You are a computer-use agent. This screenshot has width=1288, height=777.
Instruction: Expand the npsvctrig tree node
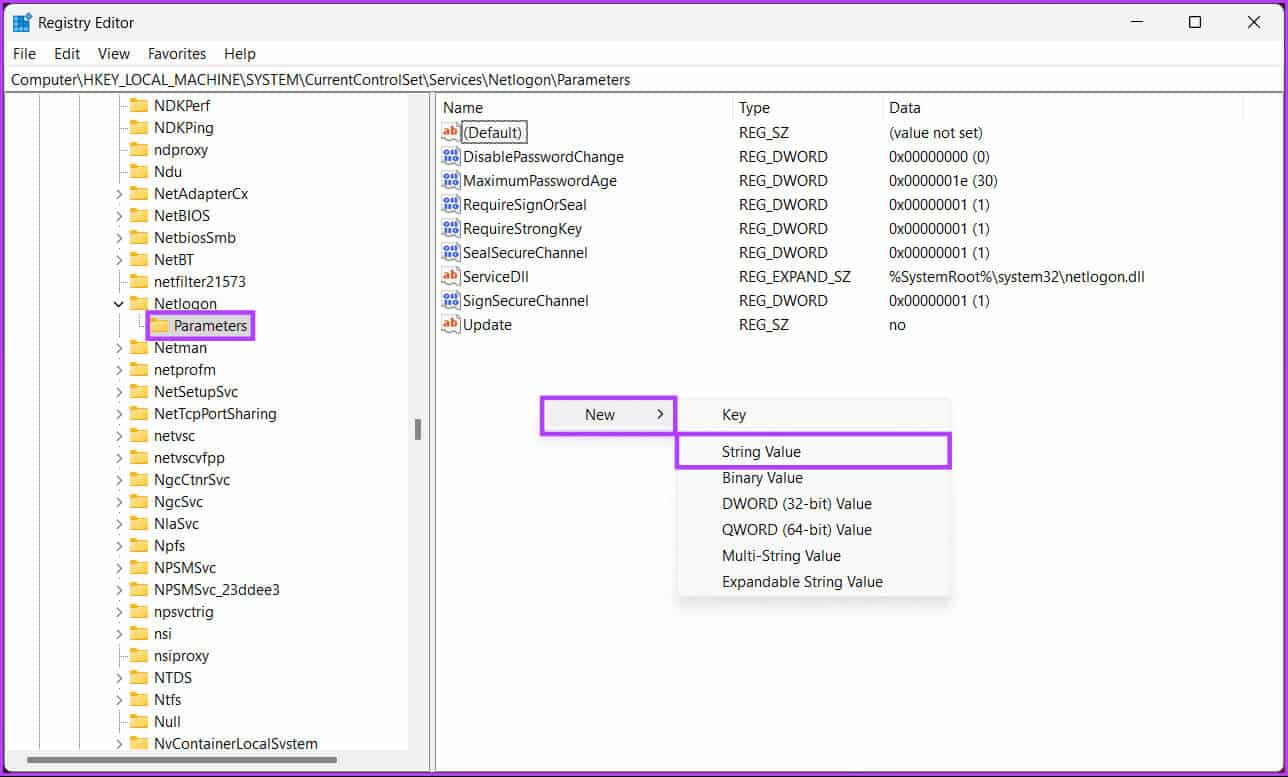119,611
